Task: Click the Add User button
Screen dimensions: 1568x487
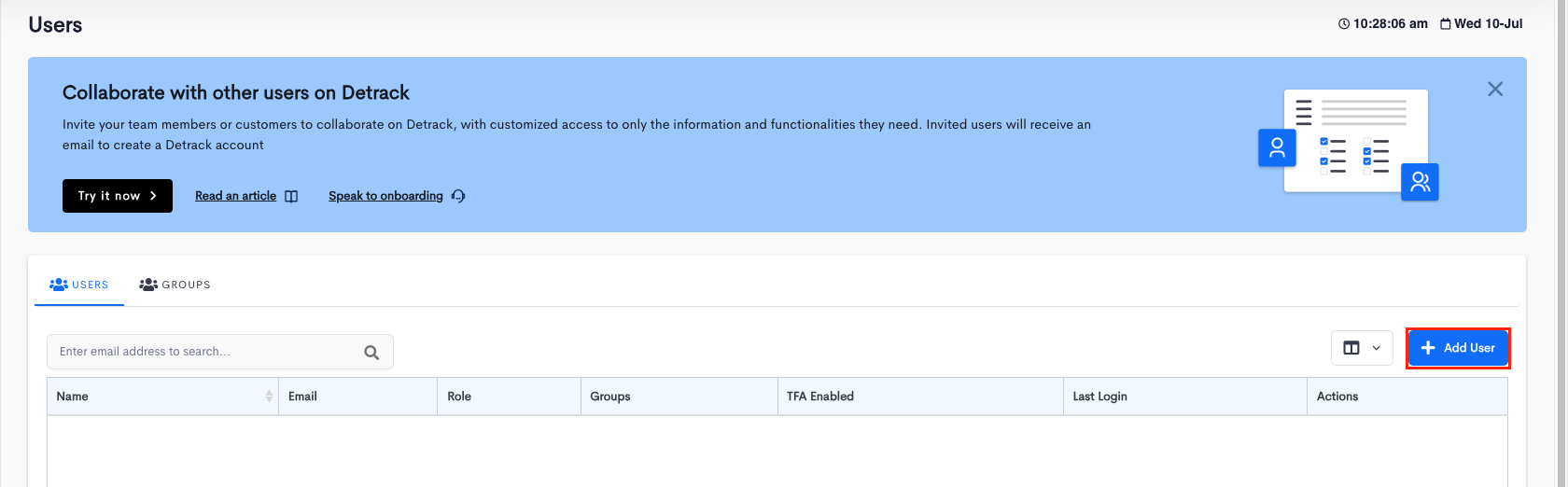Action: click(x=1458, y=348)
